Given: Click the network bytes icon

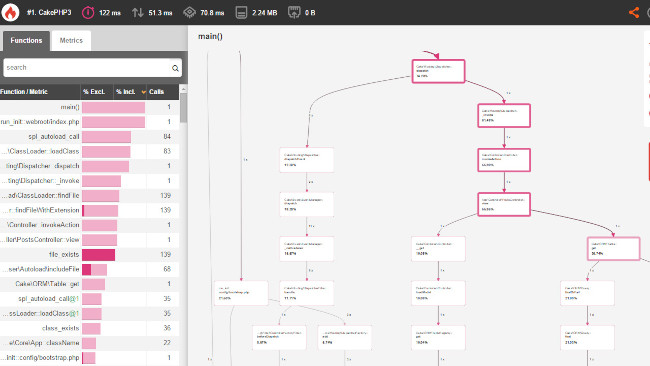Looking at the screenshot, I should pyautogui.click(x=294, y=12).
